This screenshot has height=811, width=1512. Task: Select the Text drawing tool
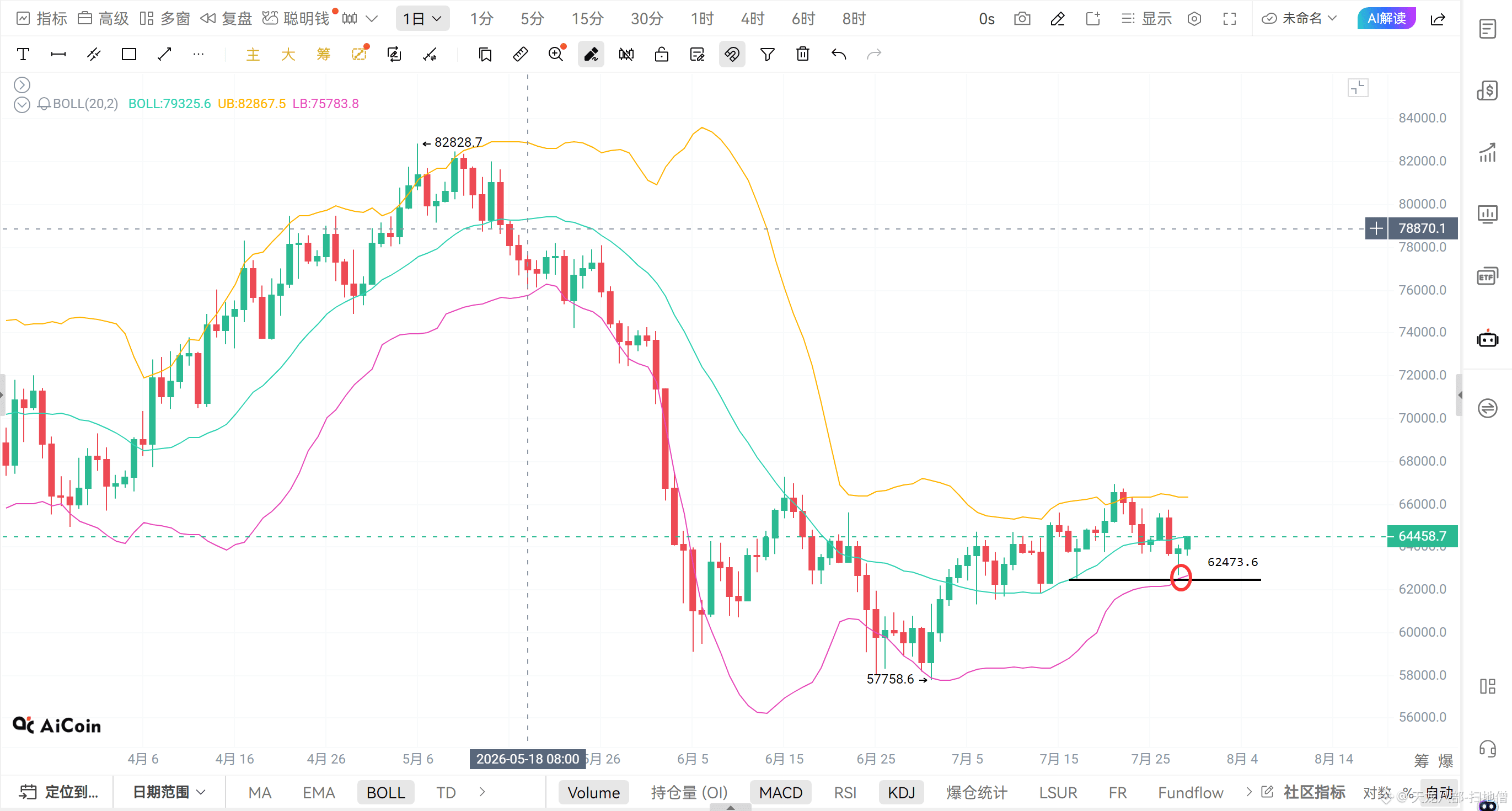point(23,55)
